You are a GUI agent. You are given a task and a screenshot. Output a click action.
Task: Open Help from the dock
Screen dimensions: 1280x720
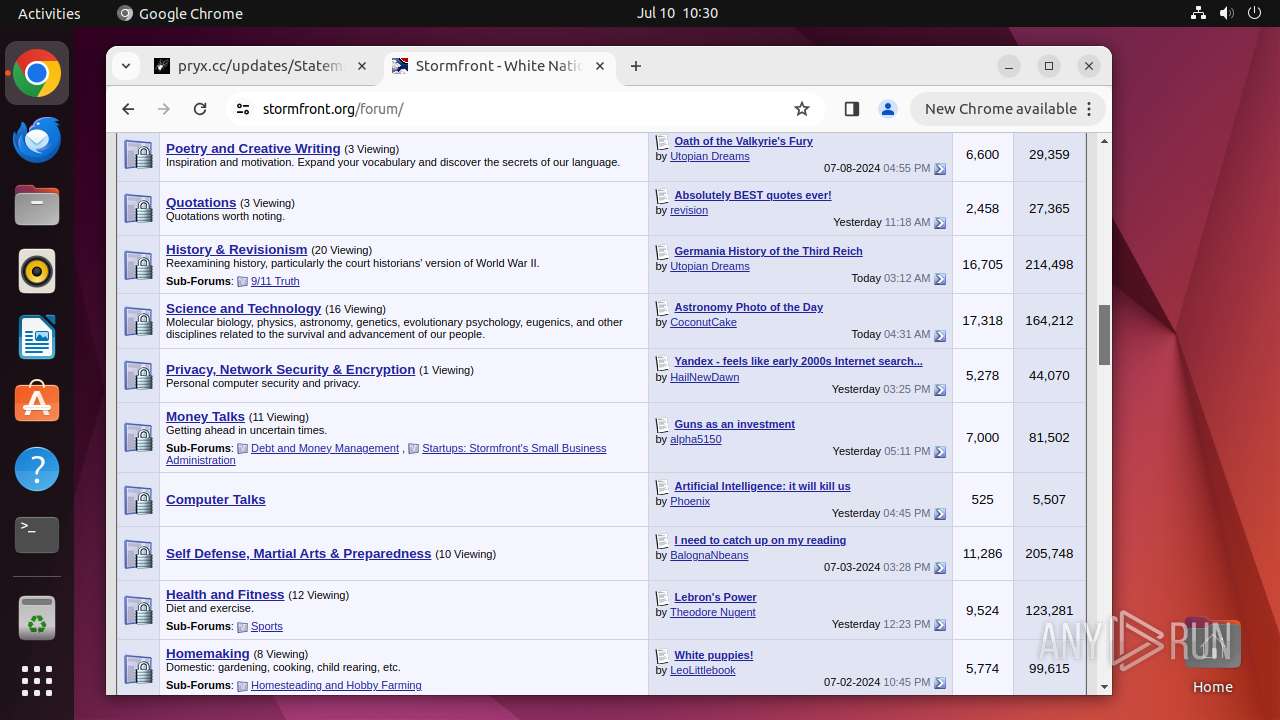(37, 469)
